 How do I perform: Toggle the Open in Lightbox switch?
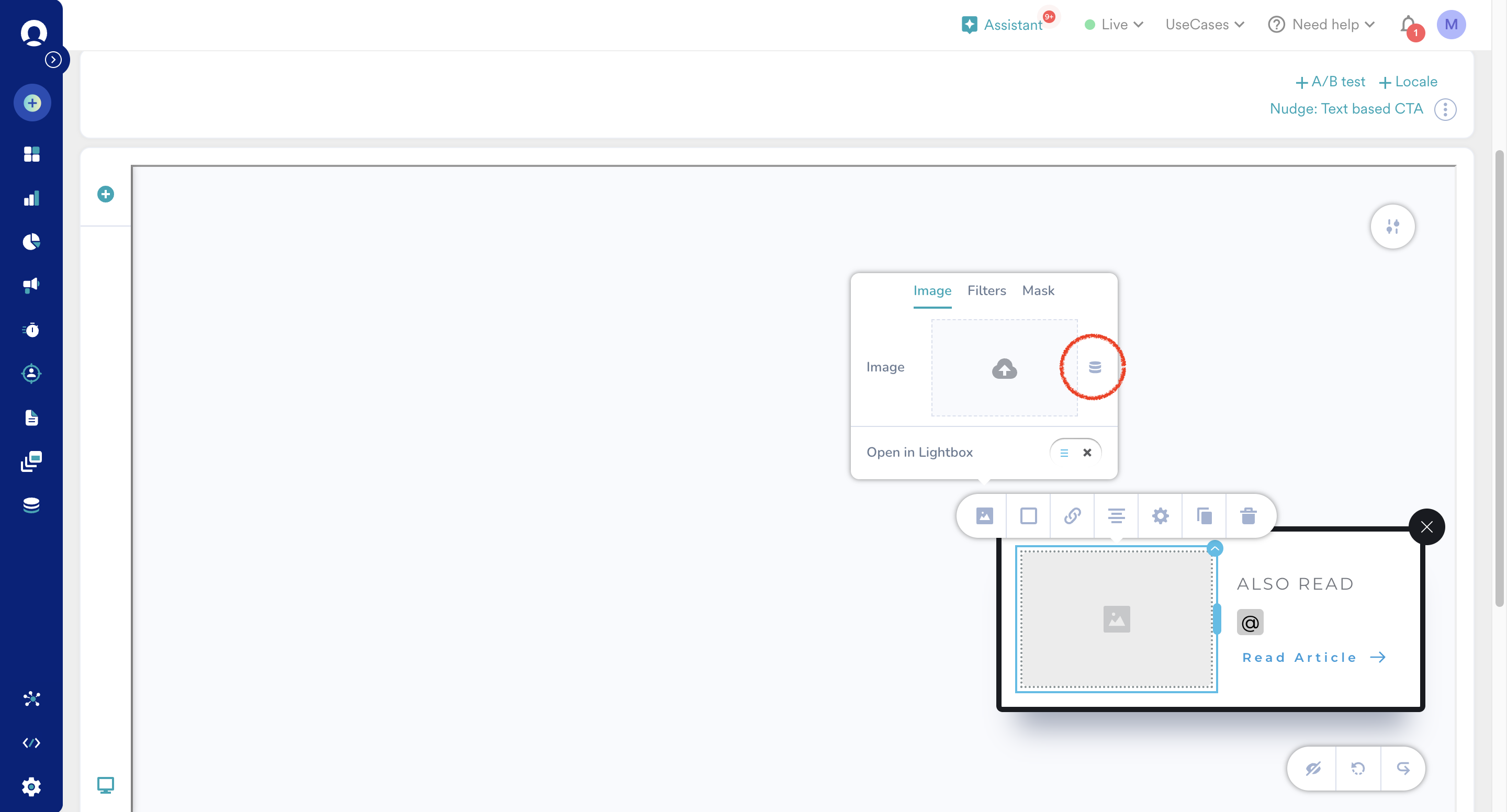coord(1075,452)
